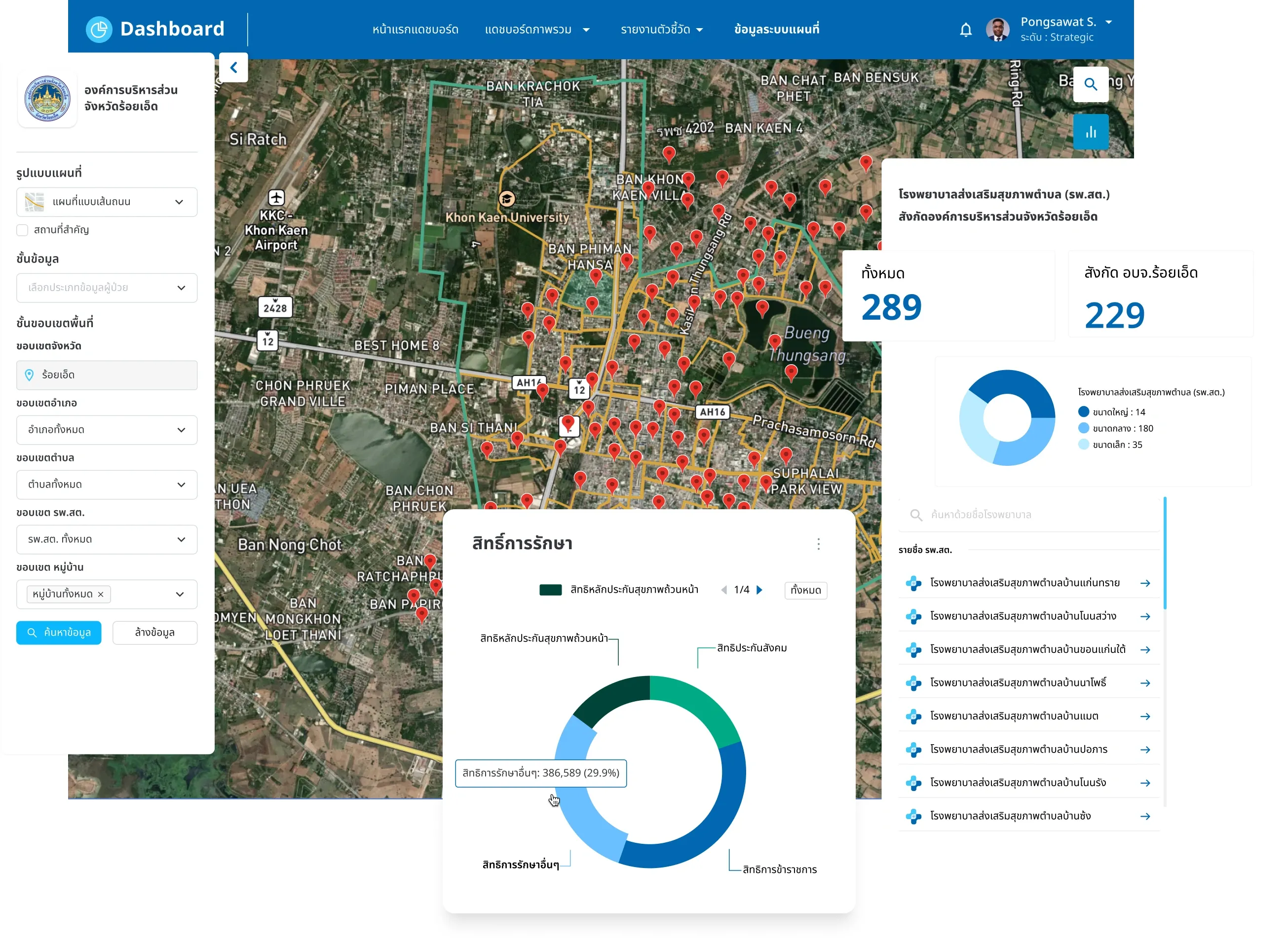1288x943 pixels.
Task: Enable the สถานที่สำคัญ checkbox
Action: tap(22, 230)
